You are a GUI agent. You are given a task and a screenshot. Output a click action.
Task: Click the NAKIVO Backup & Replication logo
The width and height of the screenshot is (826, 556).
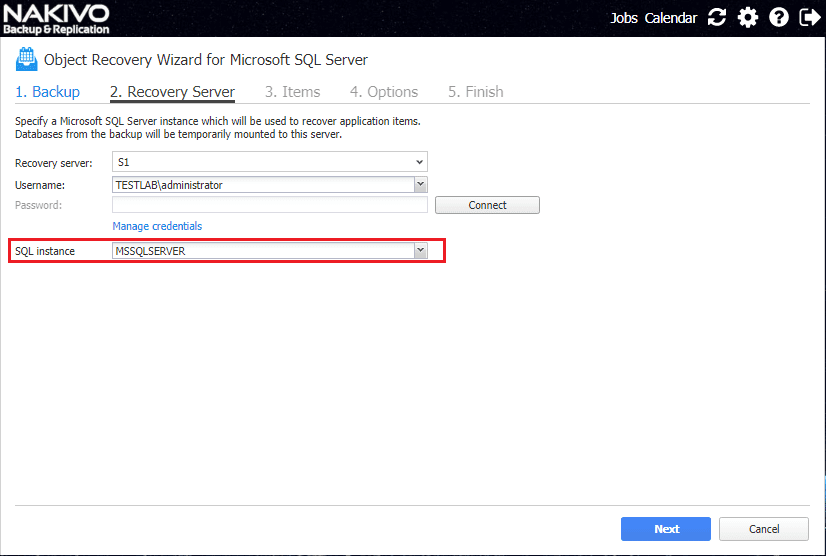55,18
